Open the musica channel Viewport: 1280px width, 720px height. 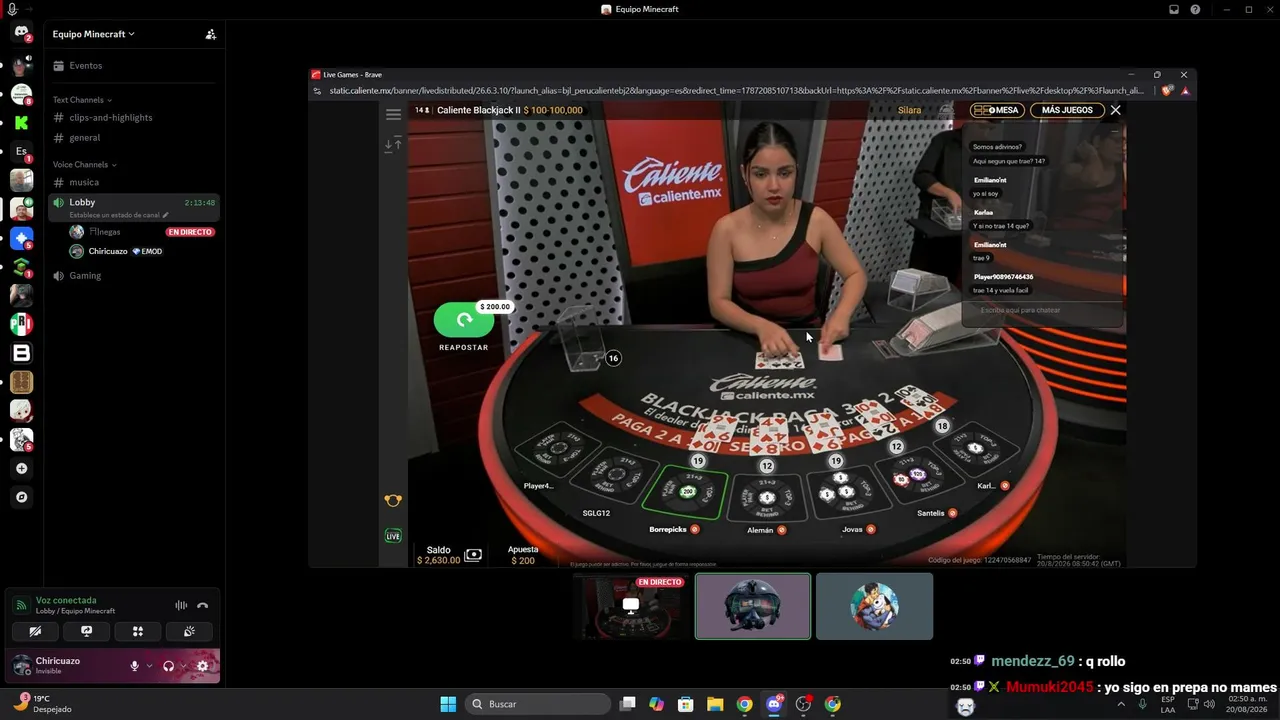pos(134,182)
